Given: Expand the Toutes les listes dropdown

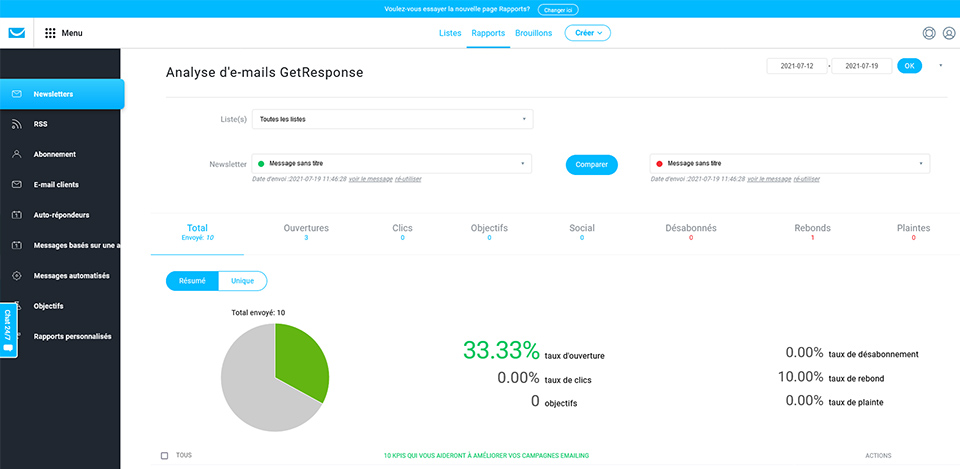Looking at the screenshot, I should [392, 119].
